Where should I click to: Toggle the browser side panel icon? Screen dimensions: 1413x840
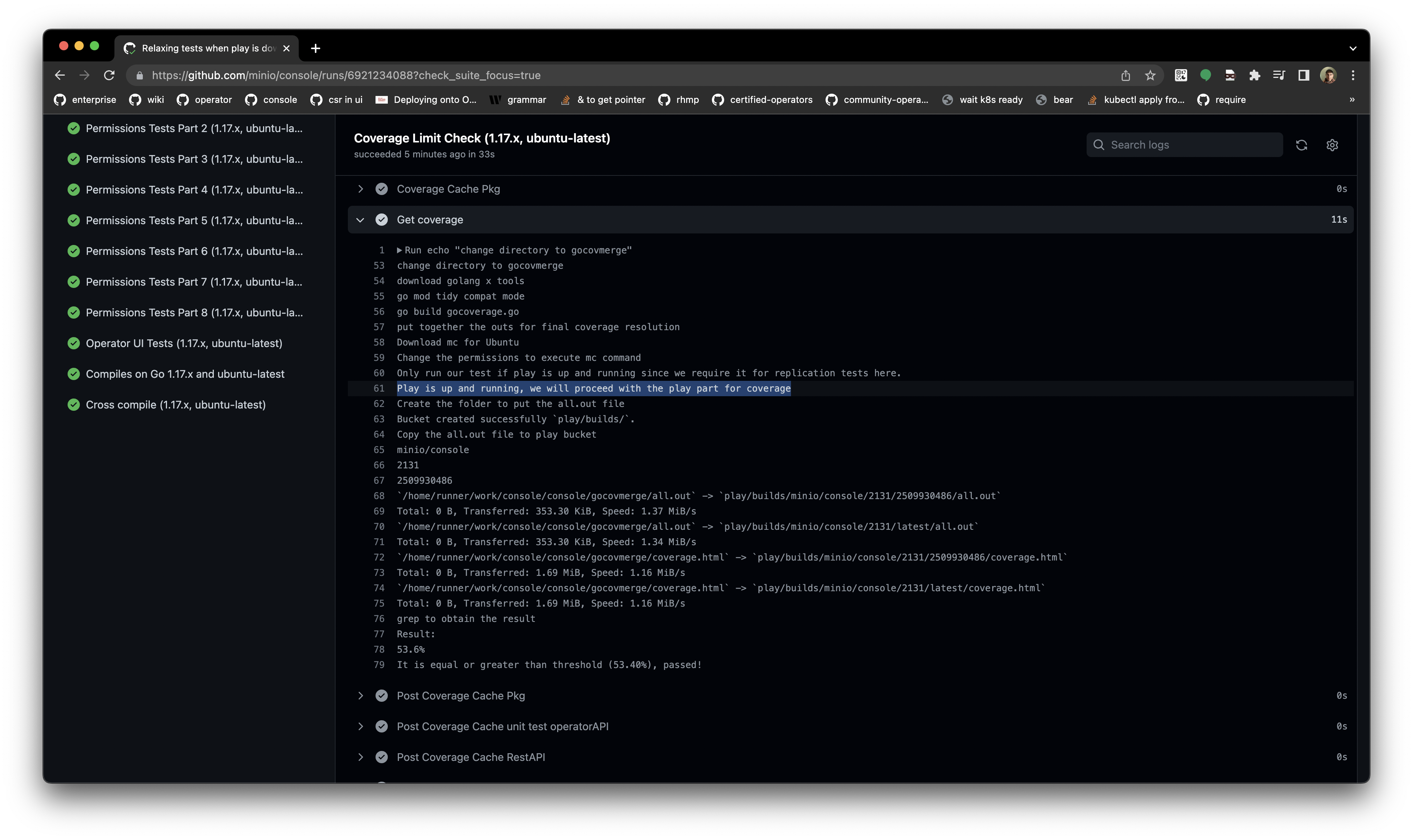coord(1303,75)
